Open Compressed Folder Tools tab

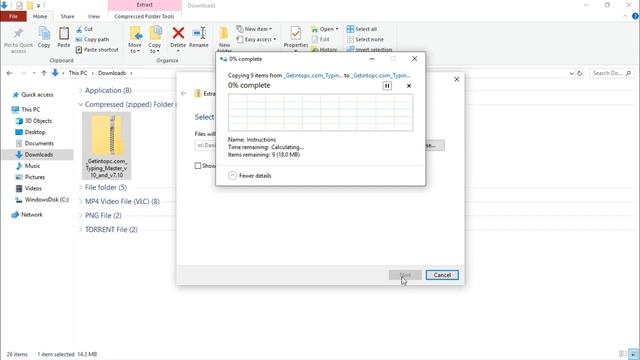tap(144, 16)
